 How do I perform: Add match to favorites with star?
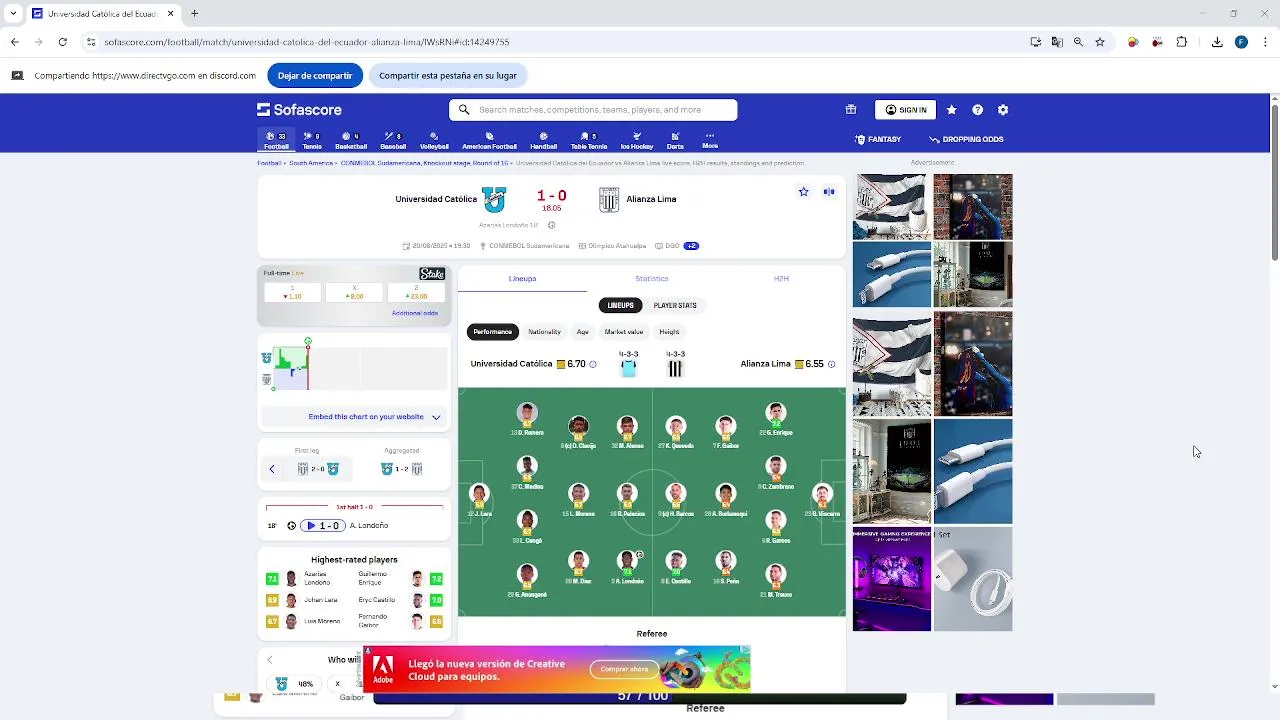[x=803, y=192]
